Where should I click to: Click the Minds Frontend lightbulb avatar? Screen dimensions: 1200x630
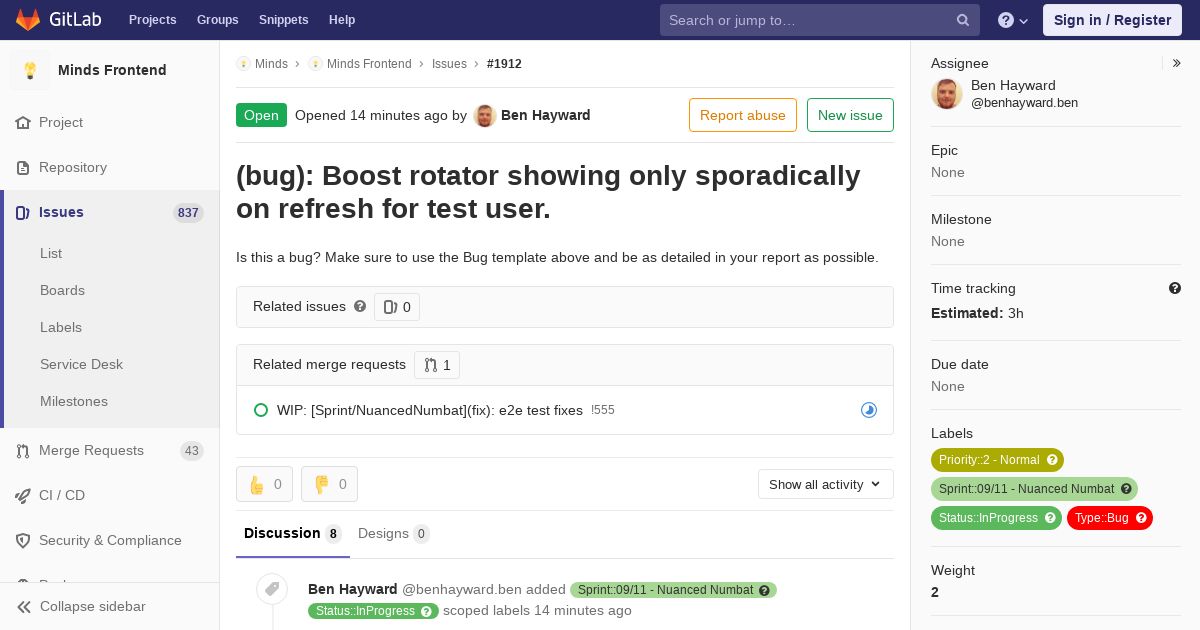tap(30, 70)
